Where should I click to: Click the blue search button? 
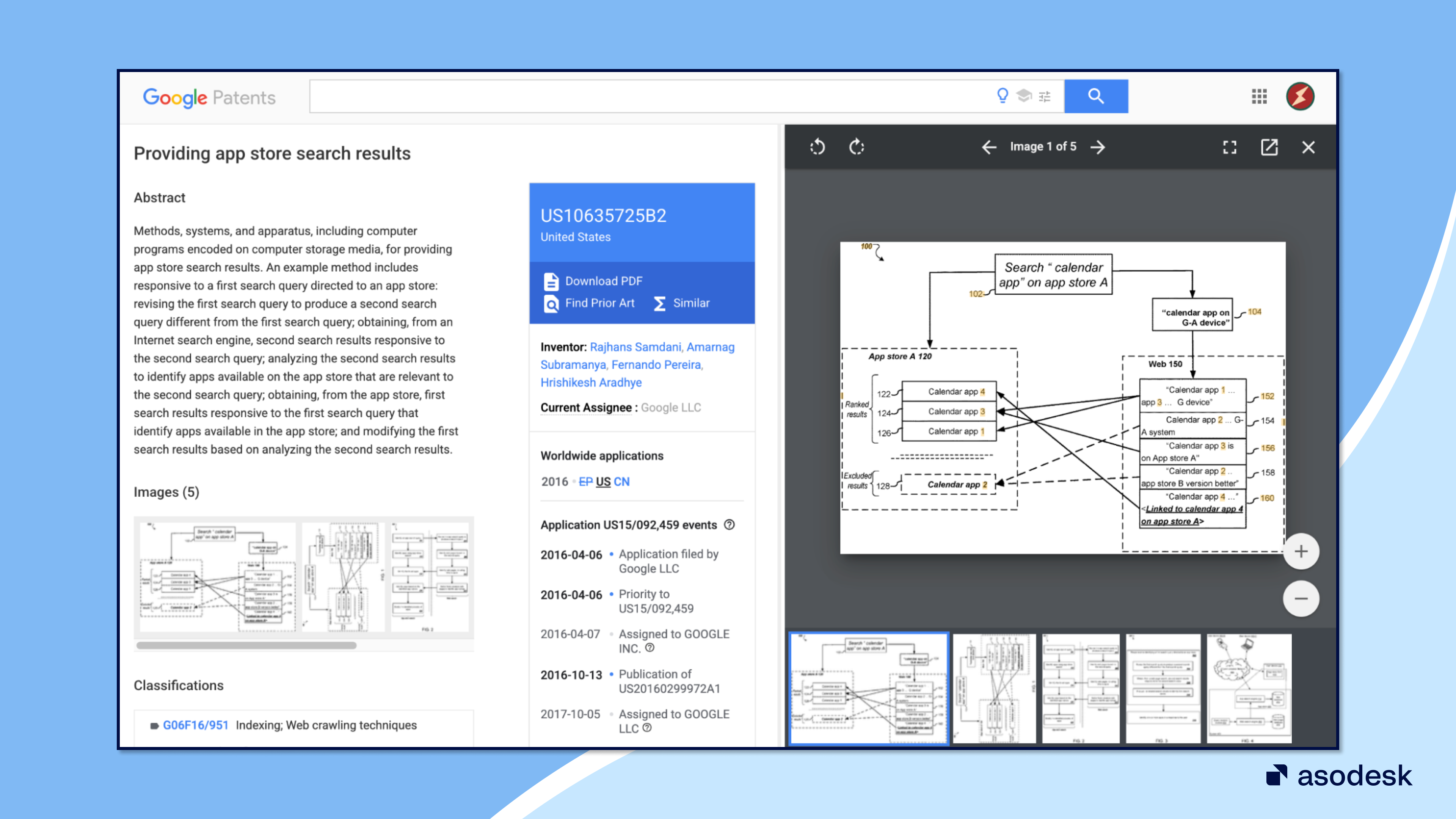[x=1095, y=96]
